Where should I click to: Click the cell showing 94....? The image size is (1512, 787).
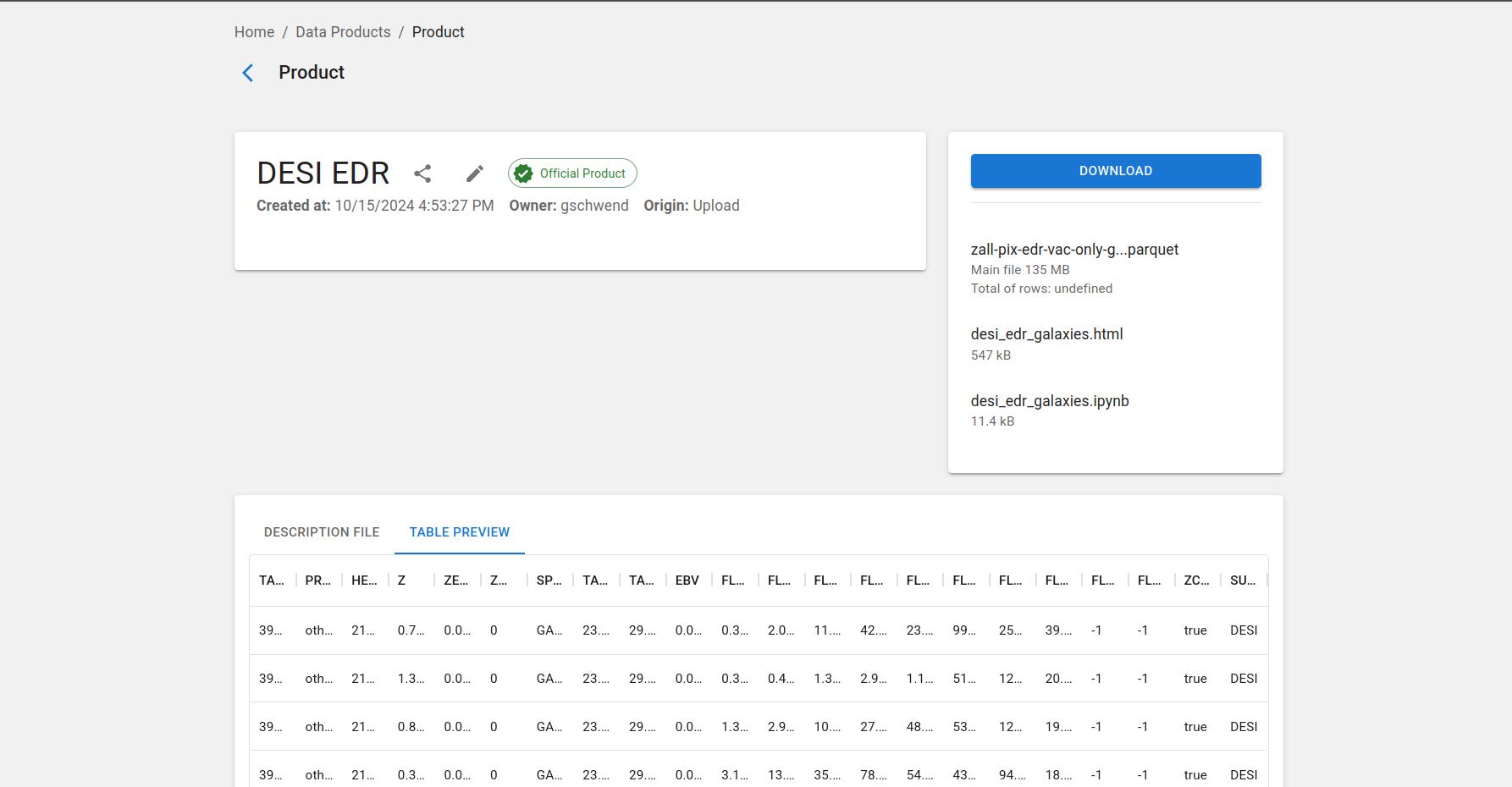click(x=1013, y=775)
